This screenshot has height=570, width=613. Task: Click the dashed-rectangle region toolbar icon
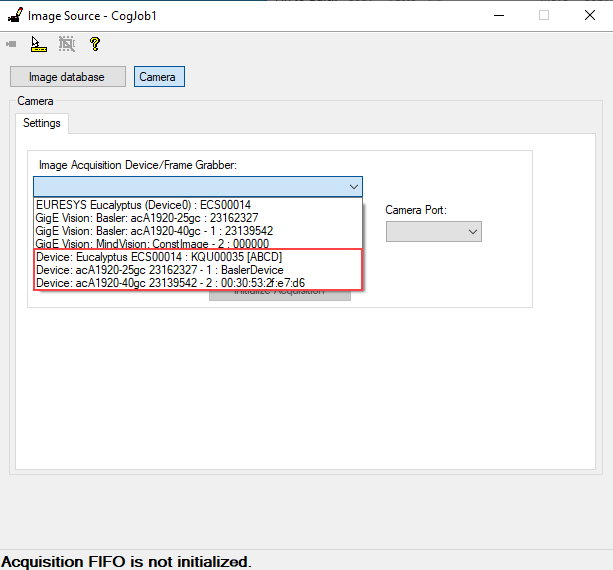pos(66,44)
